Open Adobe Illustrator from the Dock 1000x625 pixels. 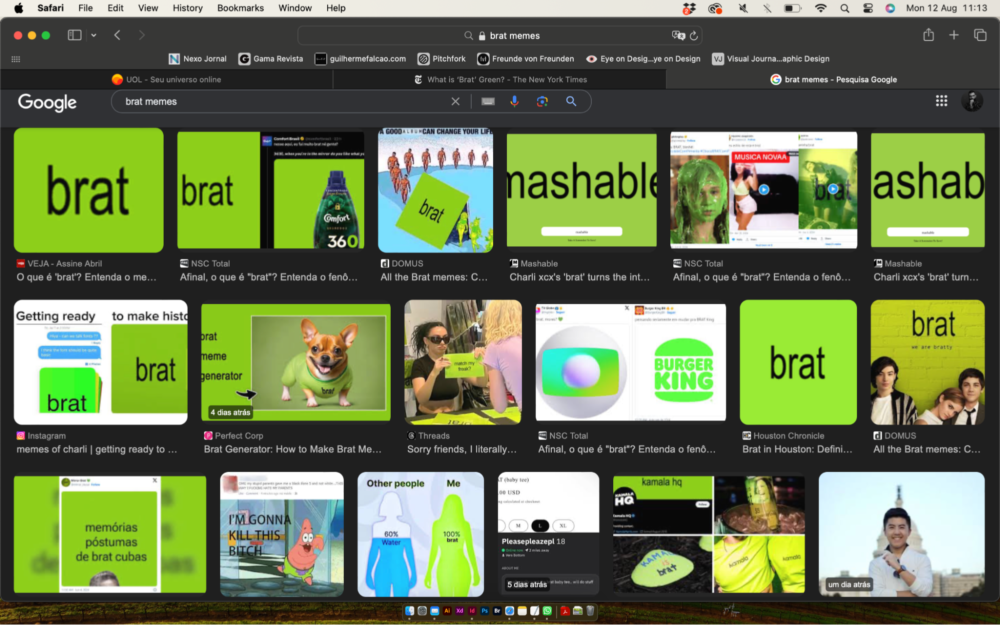tap(447, 611)
